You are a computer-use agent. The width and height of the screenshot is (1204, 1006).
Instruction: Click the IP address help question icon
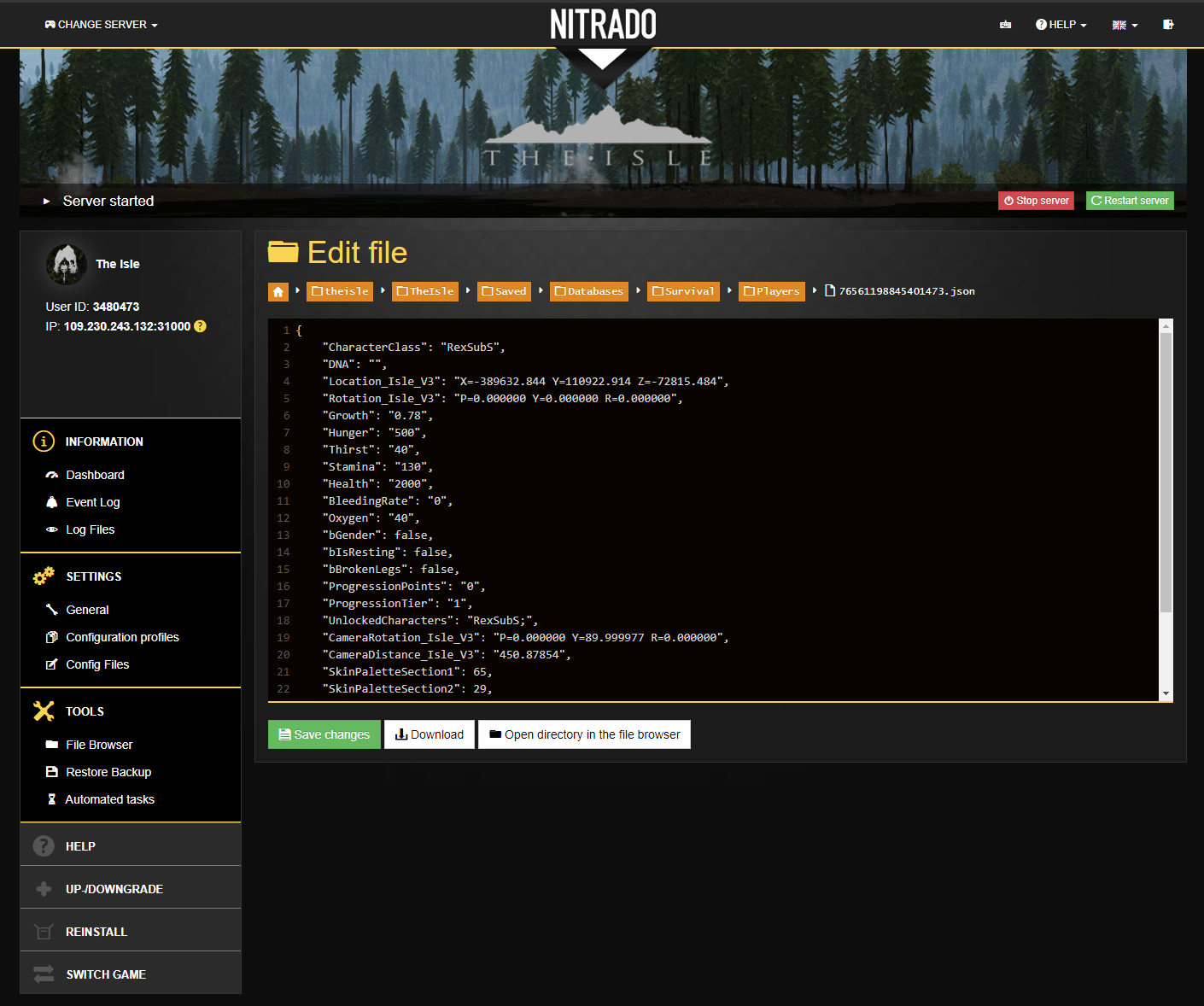[200, 326]
